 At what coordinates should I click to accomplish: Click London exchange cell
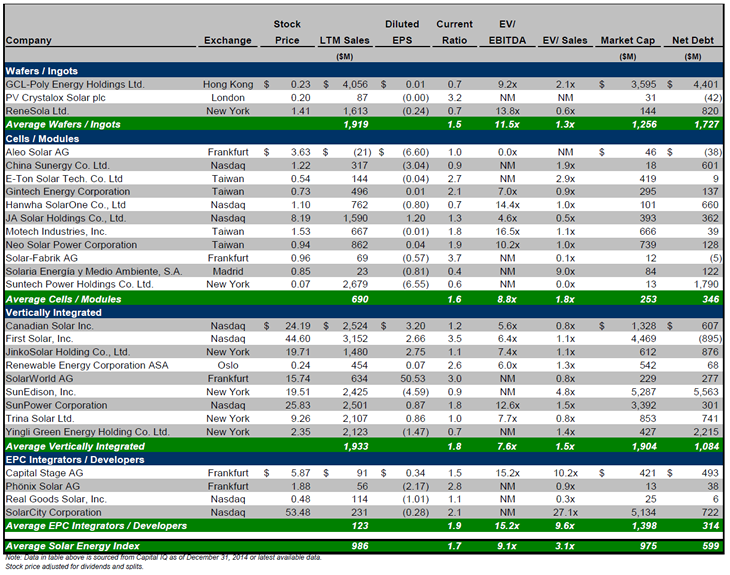click(x=228, y=98)
